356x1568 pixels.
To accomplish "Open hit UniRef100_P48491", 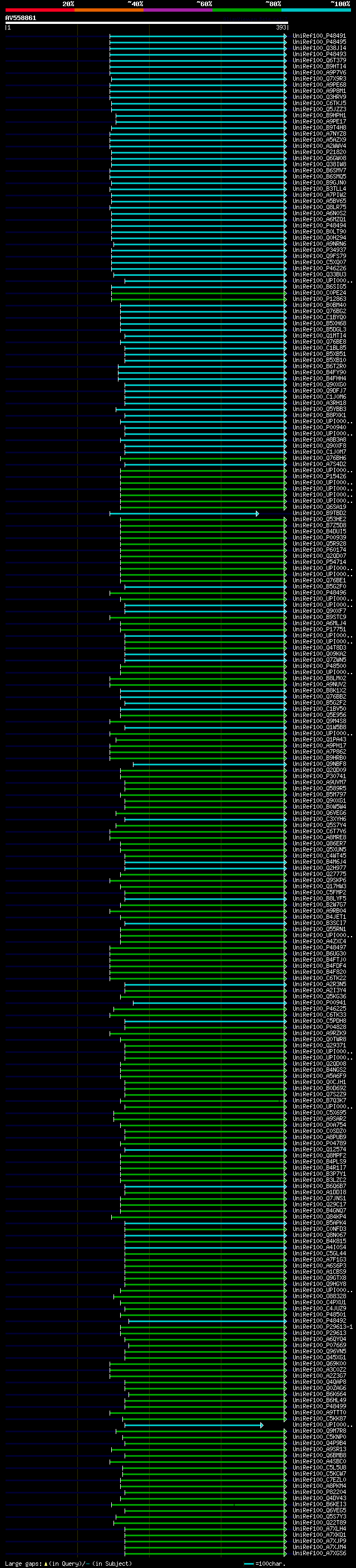I will 319,36.
